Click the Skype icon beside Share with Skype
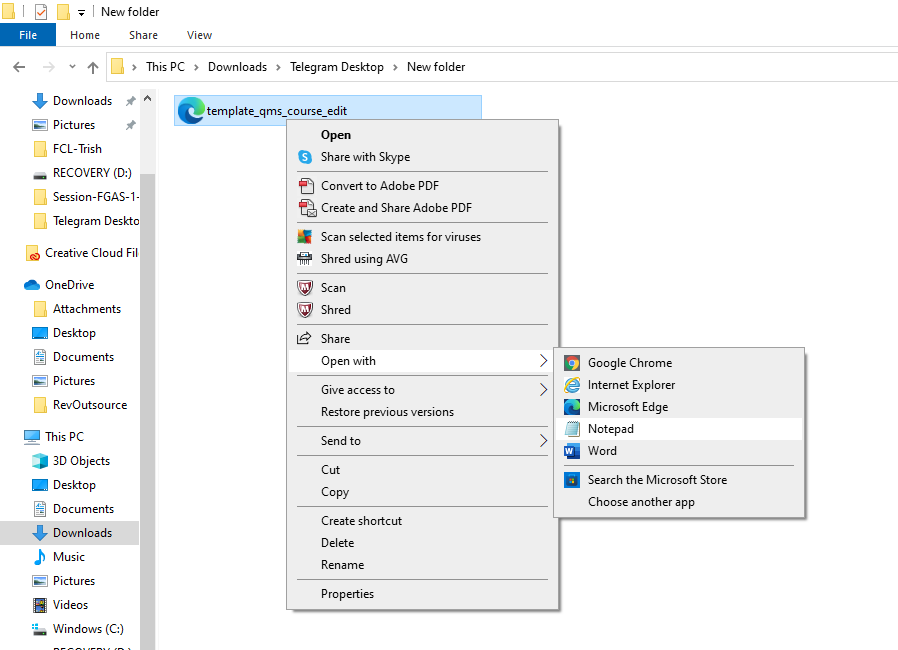 click(x=305, y=157)
